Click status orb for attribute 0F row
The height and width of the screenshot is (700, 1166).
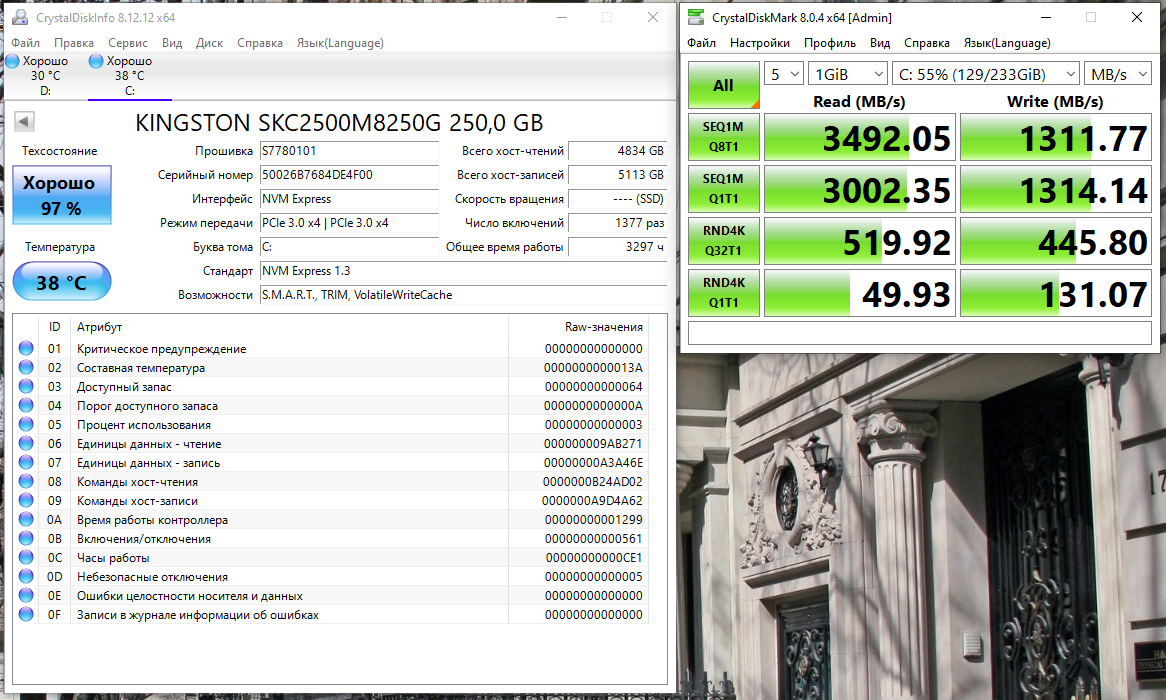pos(26,614)
